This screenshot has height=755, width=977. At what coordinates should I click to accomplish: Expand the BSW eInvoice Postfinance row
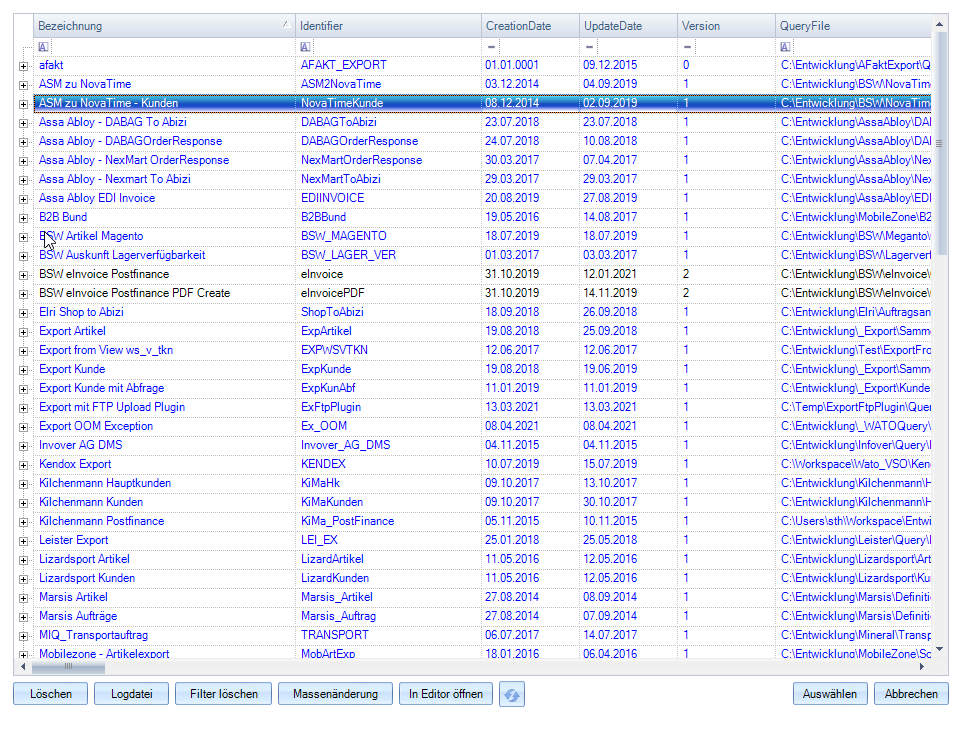(x=23, y=275)
